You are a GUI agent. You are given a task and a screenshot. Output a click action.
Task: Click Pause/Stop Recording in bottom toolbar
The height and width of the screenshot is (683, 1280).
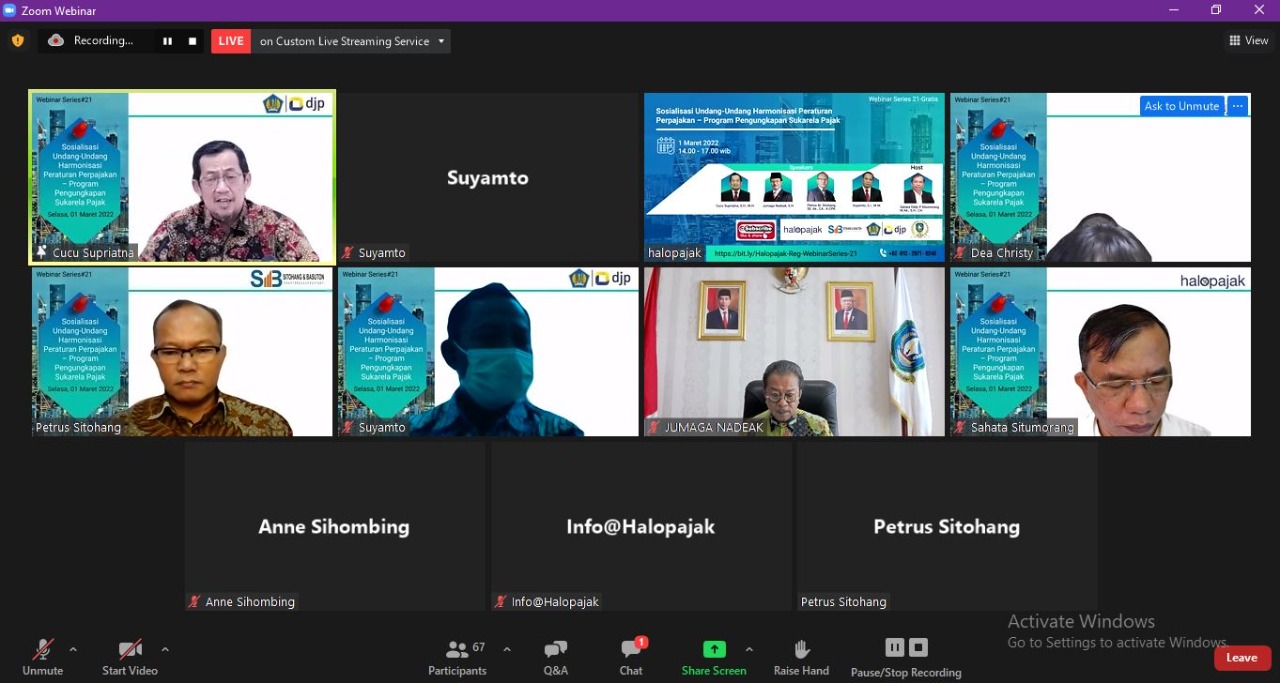tap(906, 656)
